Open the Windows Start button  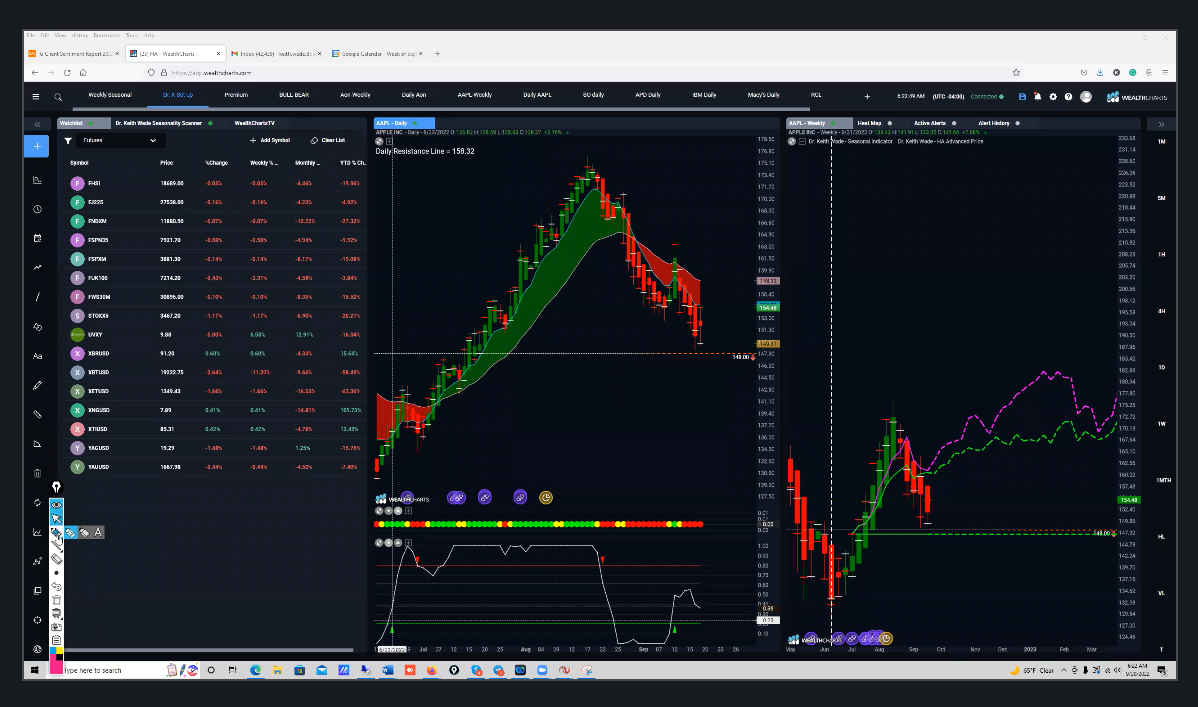pyautogui.click(x=34, y=670)
